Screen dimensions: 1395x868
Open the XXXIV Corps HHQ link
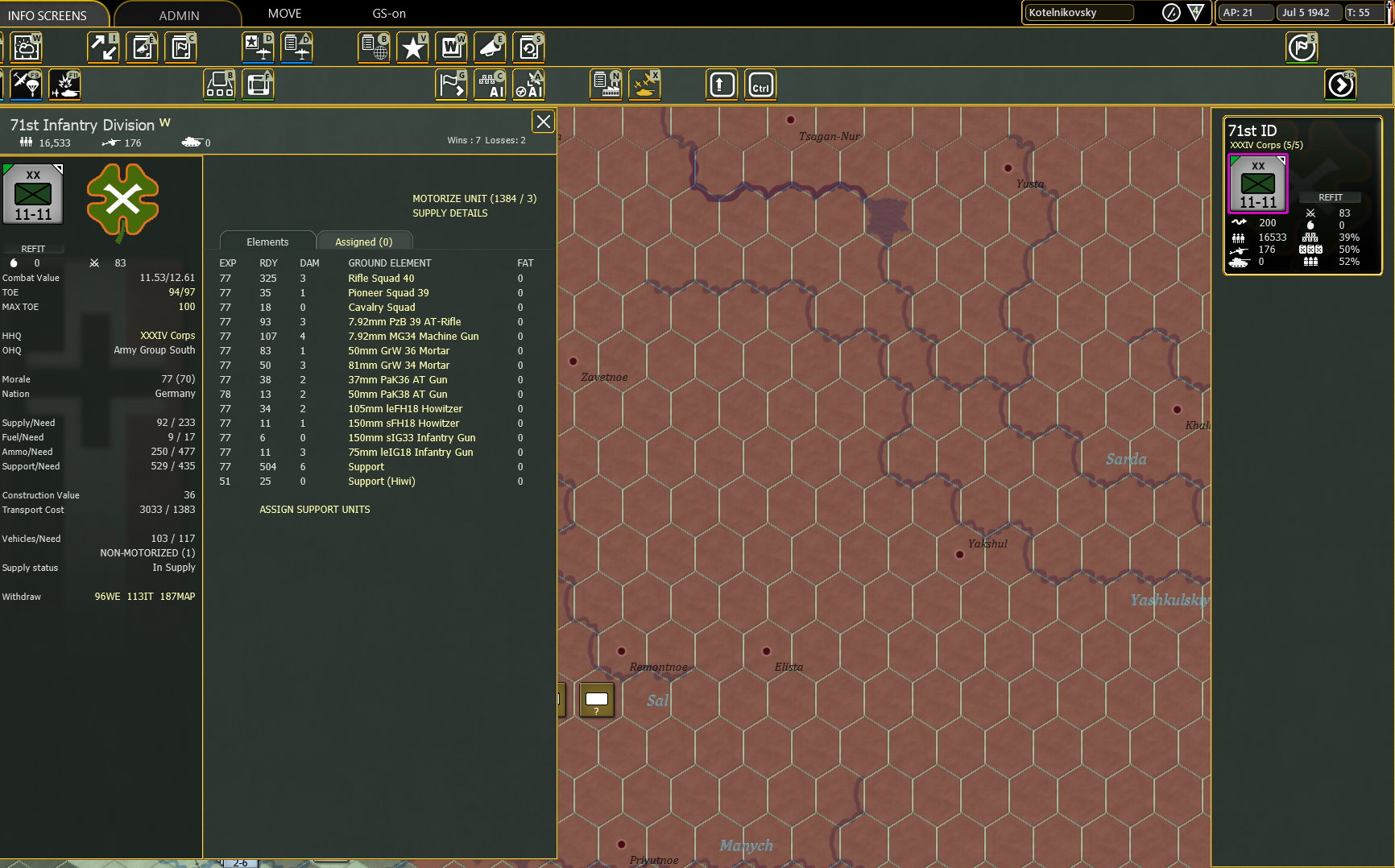pos(168,336)
